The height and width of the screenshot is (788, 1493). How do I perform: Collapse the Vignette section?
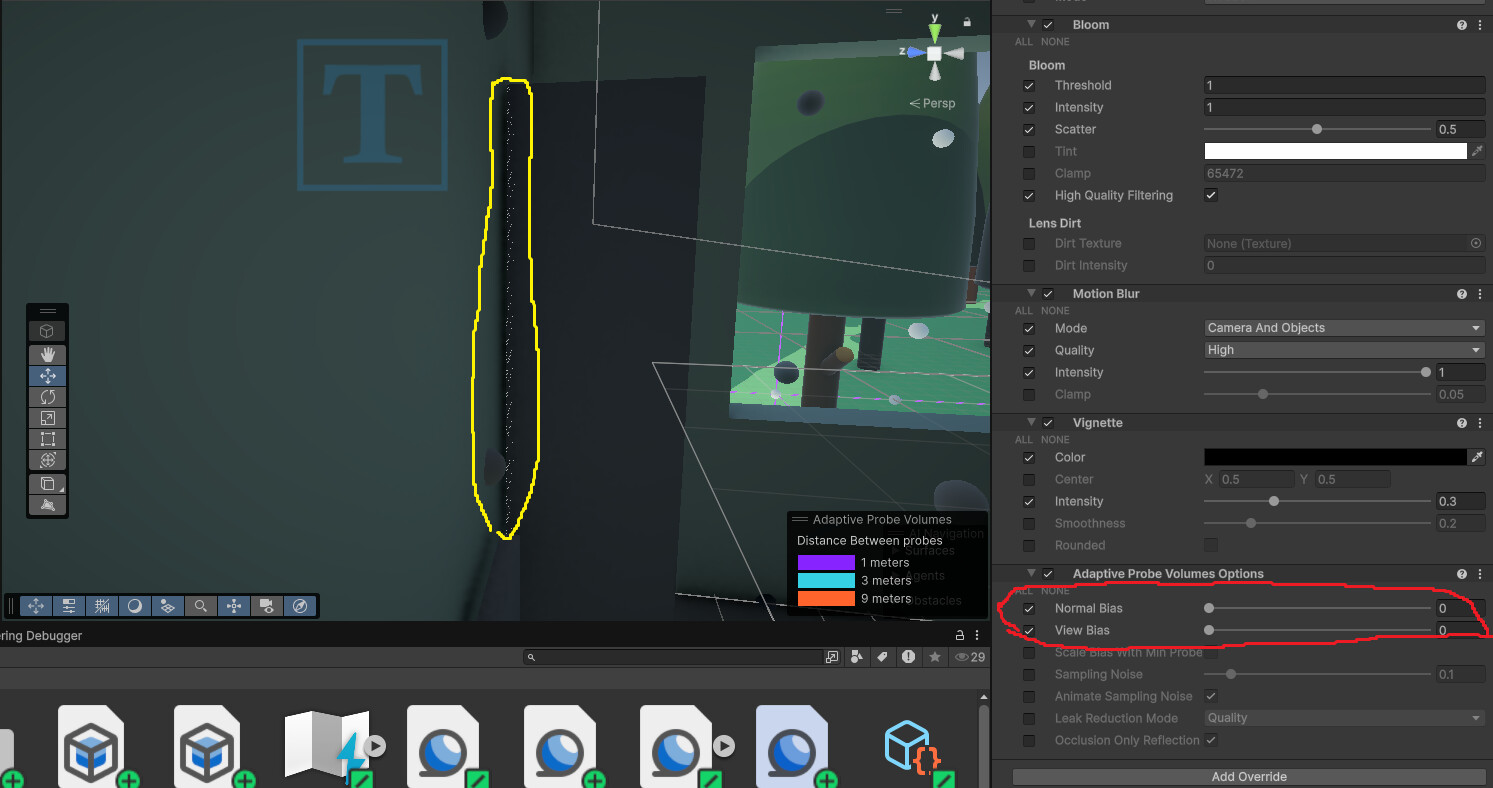point(1032,422)
